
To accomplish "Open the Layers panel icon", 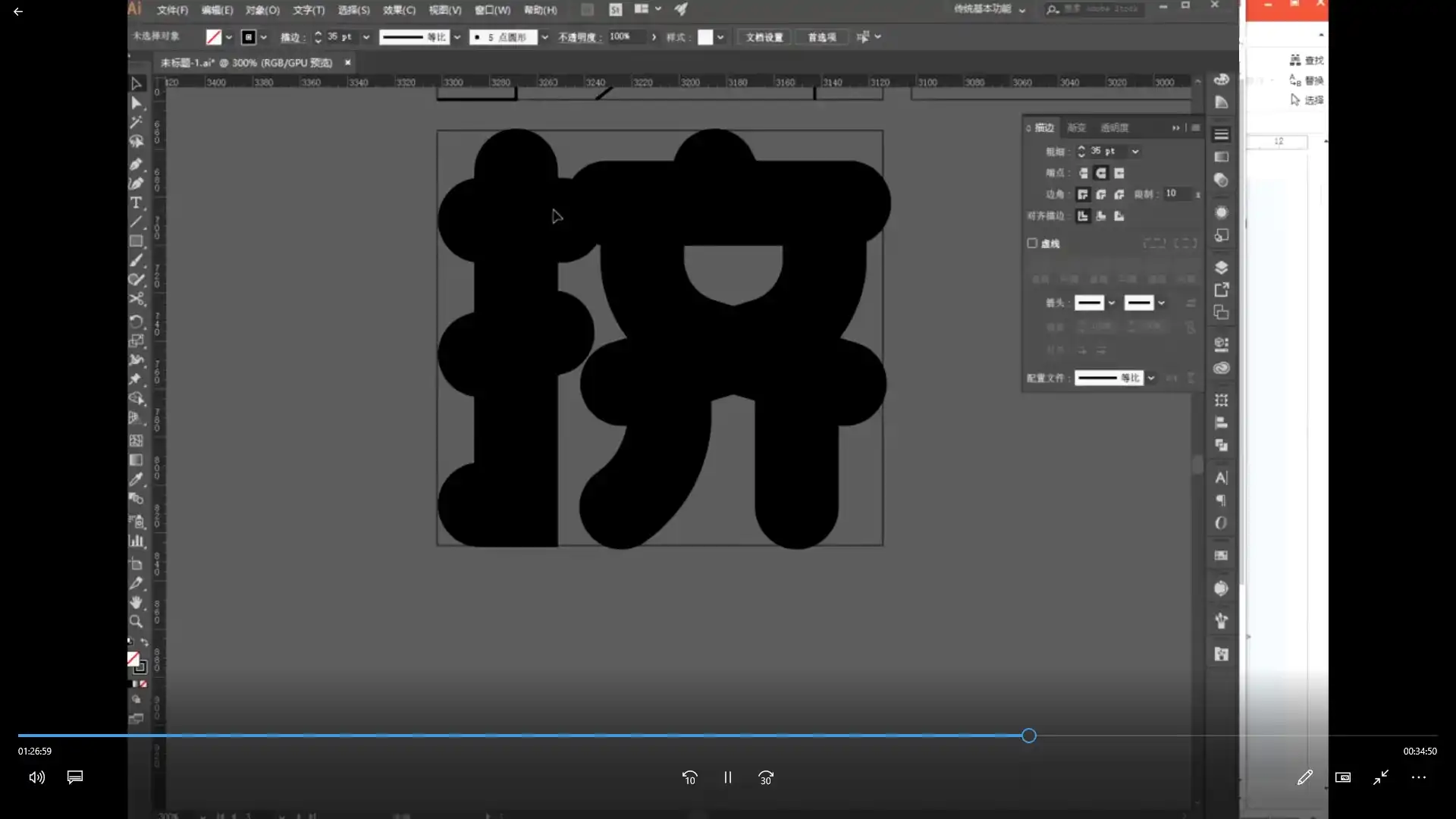I will click(x=1221, y=268).
